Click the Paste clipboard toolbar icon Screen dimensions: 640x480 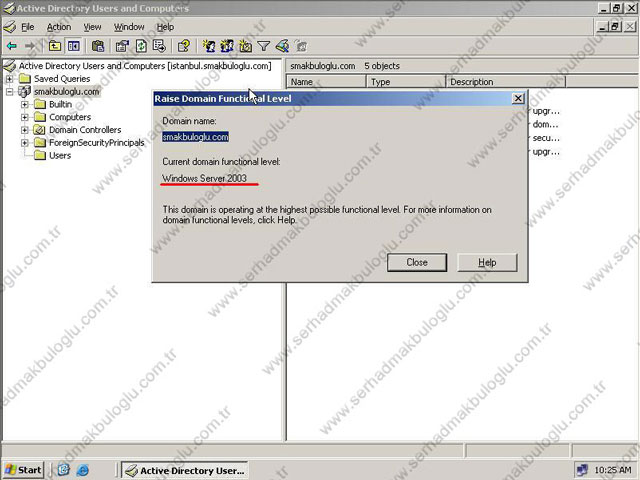pos(98,46)
